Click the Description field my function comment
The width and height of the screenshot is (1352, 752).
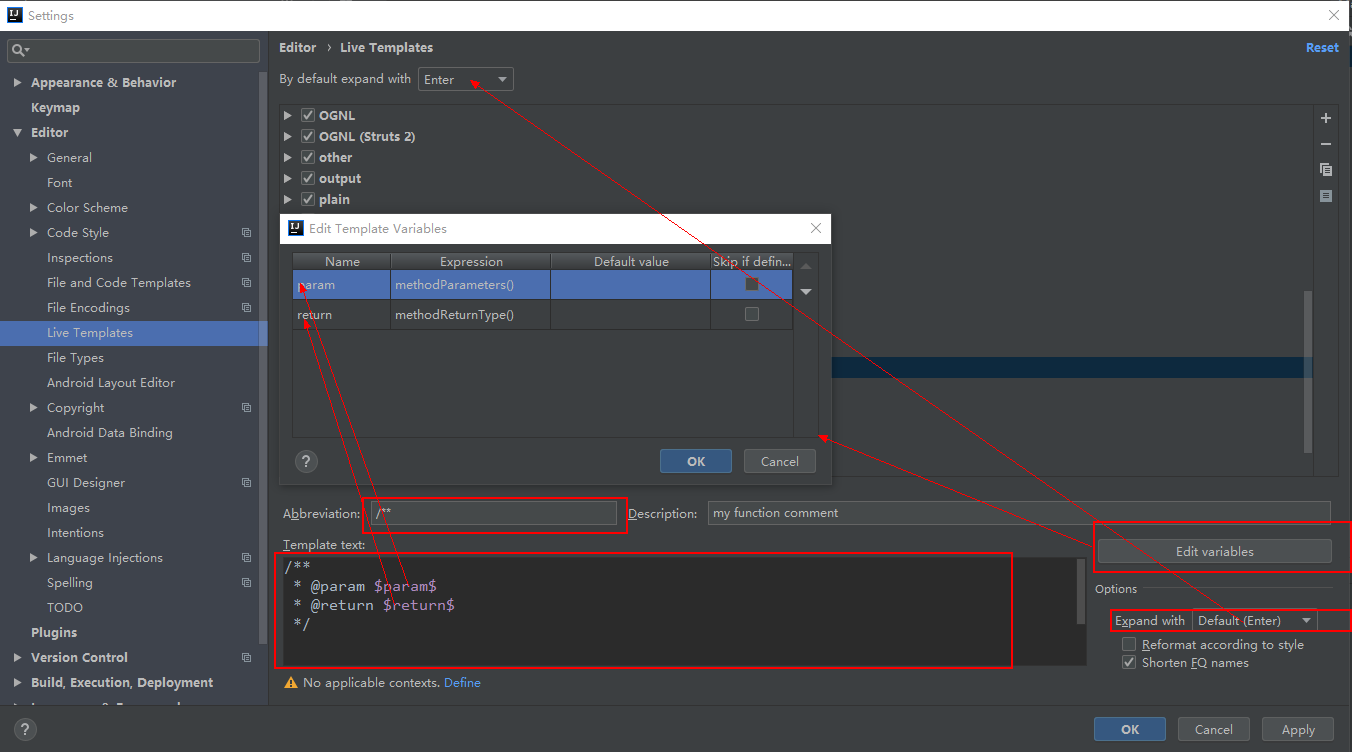click(1019, 513)
